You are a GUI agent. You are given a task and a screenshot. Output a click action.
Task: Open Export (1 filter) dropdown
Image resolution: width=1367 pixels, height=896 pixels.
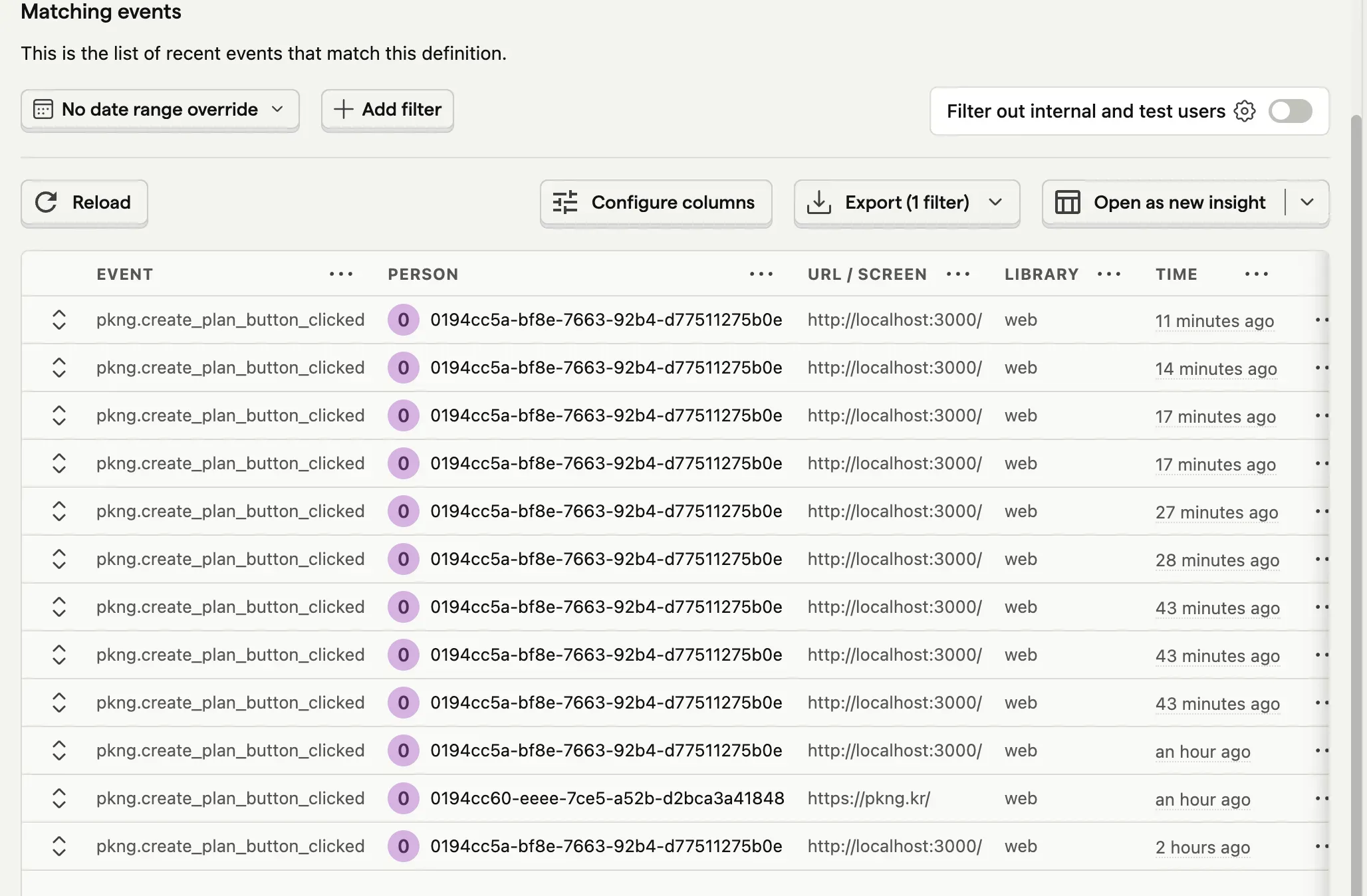(x=995, y=202)
